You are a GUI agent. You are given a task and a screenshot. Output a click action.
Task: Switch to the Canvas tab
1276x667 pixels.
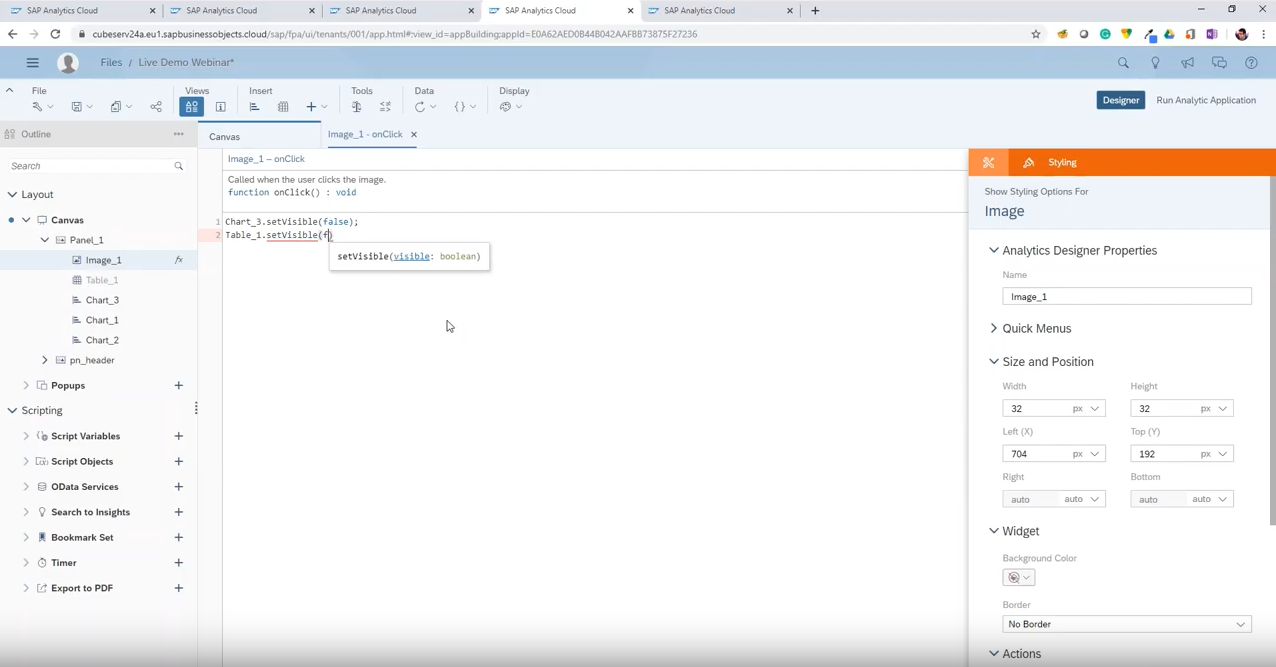(x=224, y=136)
